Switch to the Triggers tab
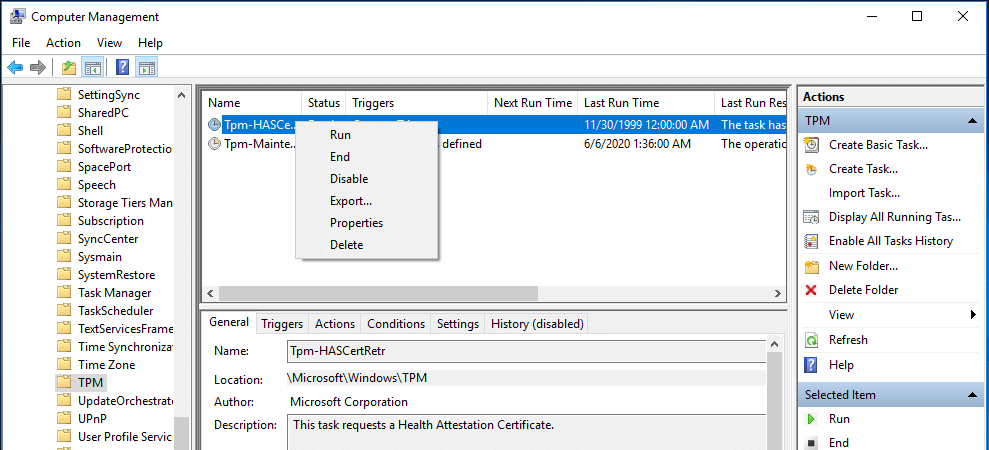This screenshot has height=450, width=989. 282,324
